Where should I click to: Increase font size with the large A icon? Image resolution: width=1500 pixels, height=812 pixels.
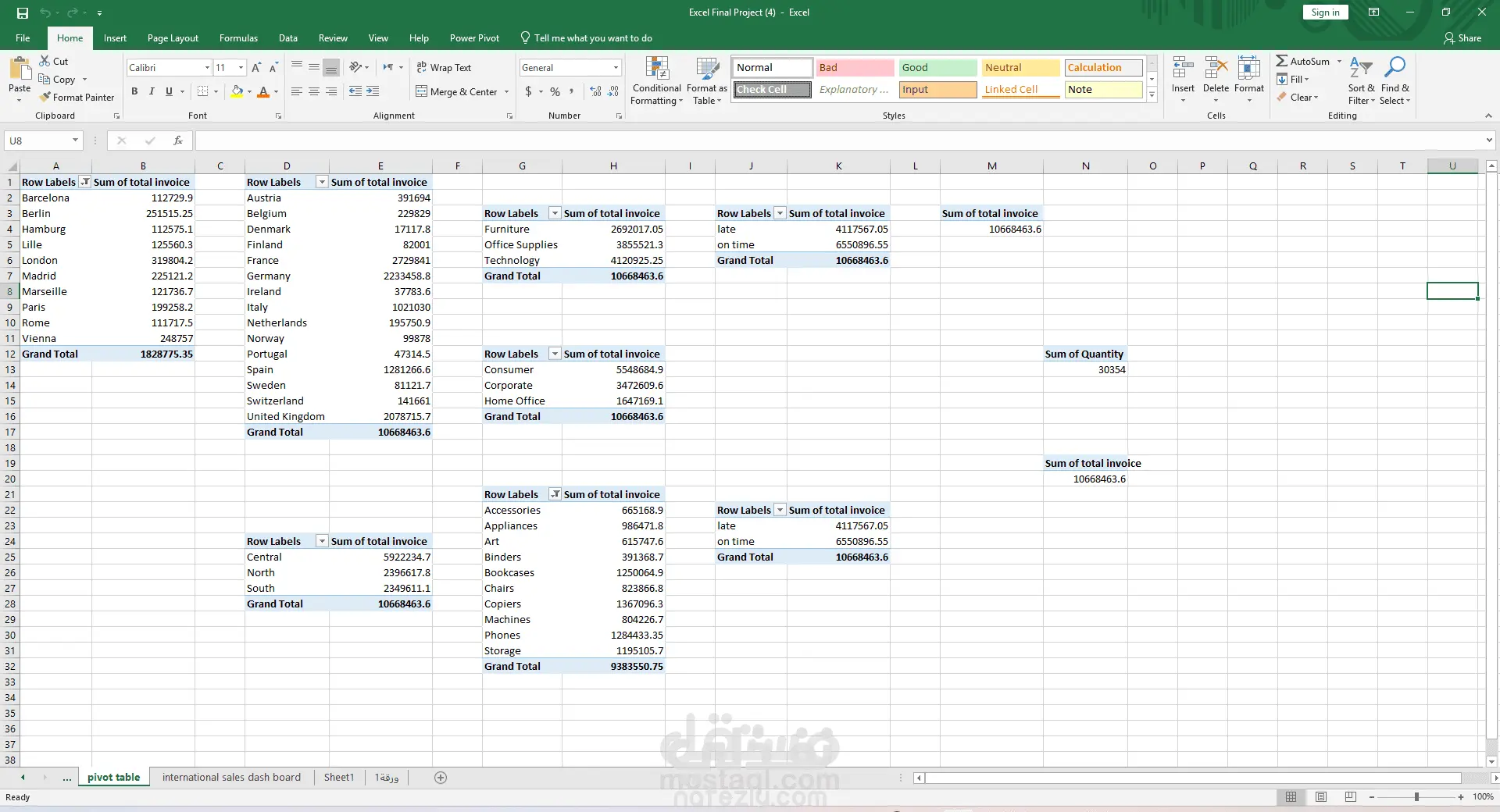click(x=256, y=68)
